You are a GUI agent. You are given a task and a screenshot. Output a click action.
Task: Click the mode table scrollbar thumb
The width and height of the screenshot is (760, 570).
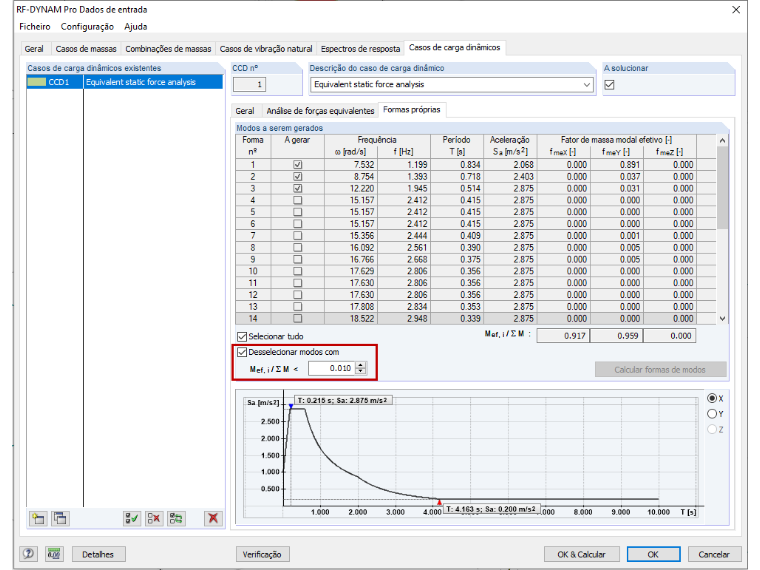[x=722, y=188]
